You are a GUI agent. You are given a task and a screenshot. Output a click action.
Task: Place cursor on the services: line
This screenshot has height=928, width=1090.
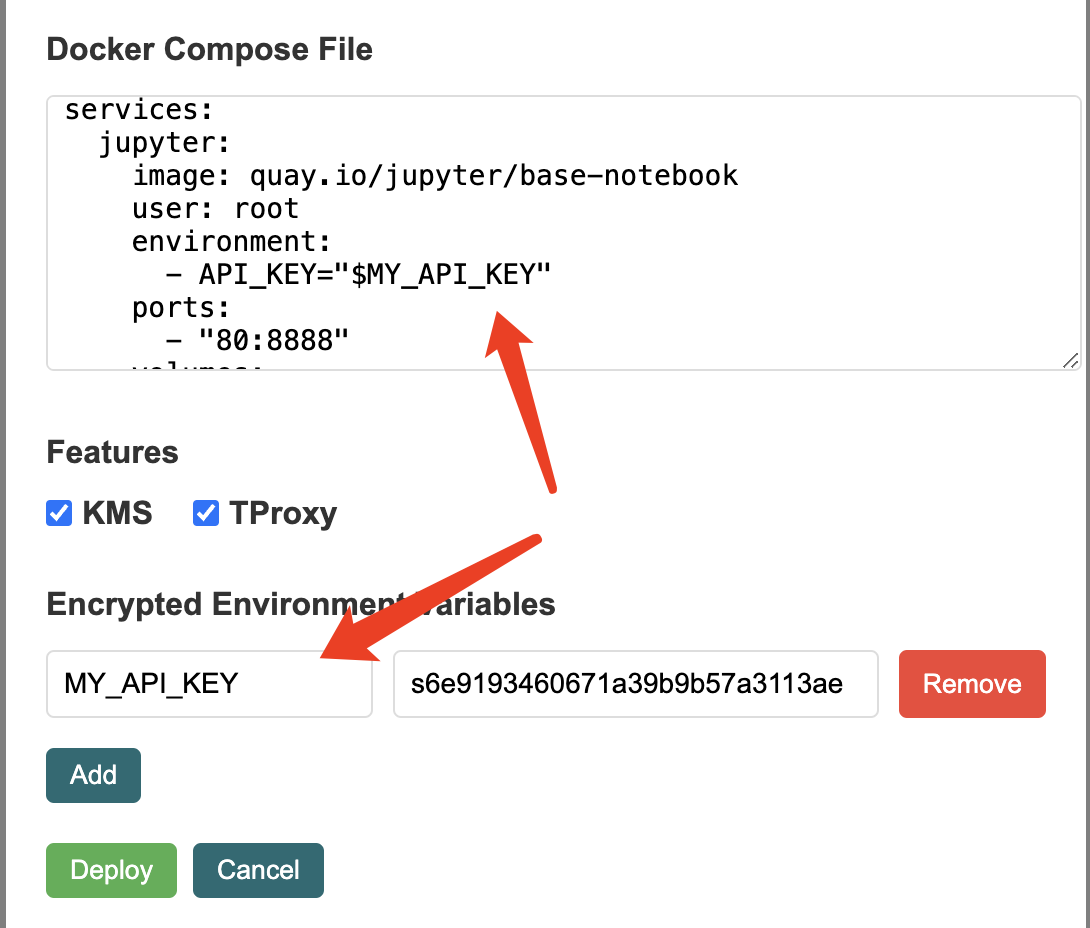pyautogui.click(x=138, y=110)
